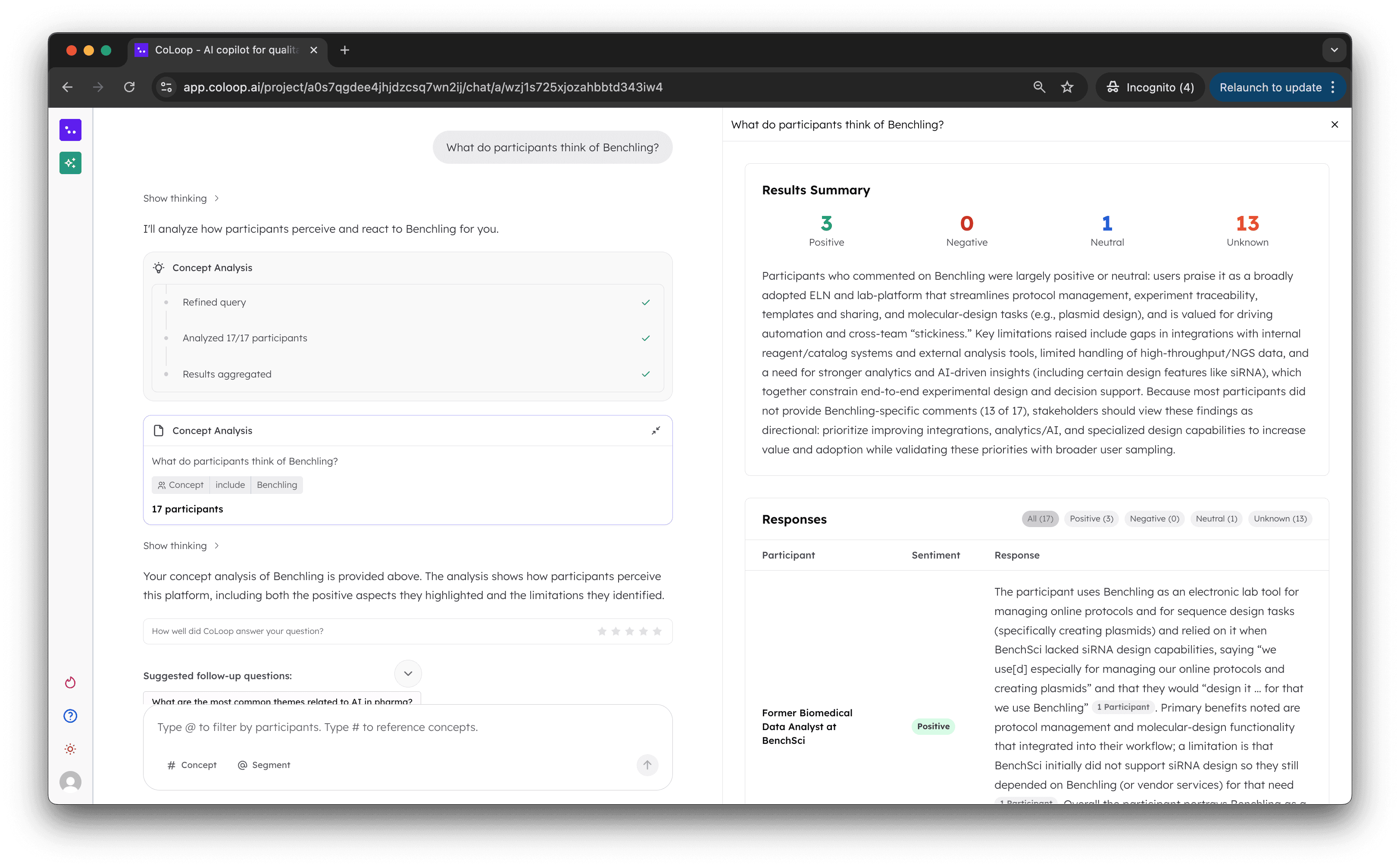Close the Benchling results side panel
Screen dimensions: 1400x868
click(1334, 125)
